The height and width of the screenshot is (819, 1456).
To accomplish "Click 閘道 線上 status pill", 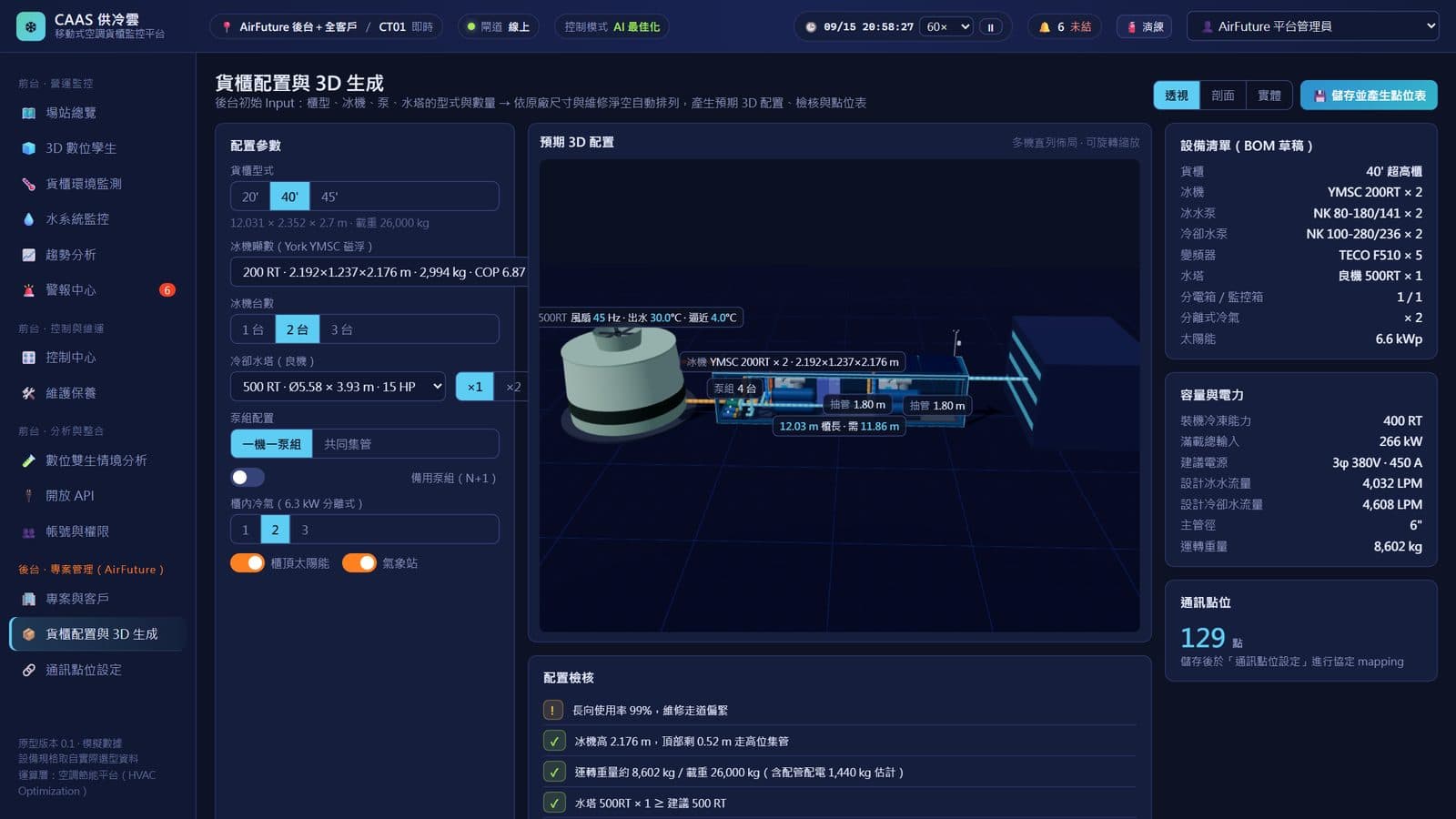I will [x=498, y=26].
